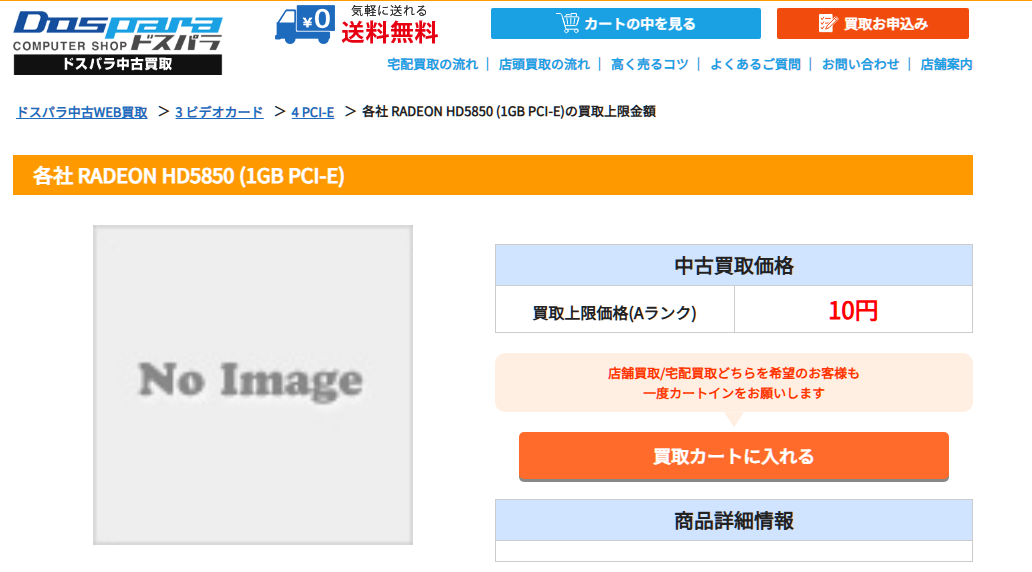Go to 3 ビデオカード breadcrumb
1032x572 pixels.
click(219, 112)
